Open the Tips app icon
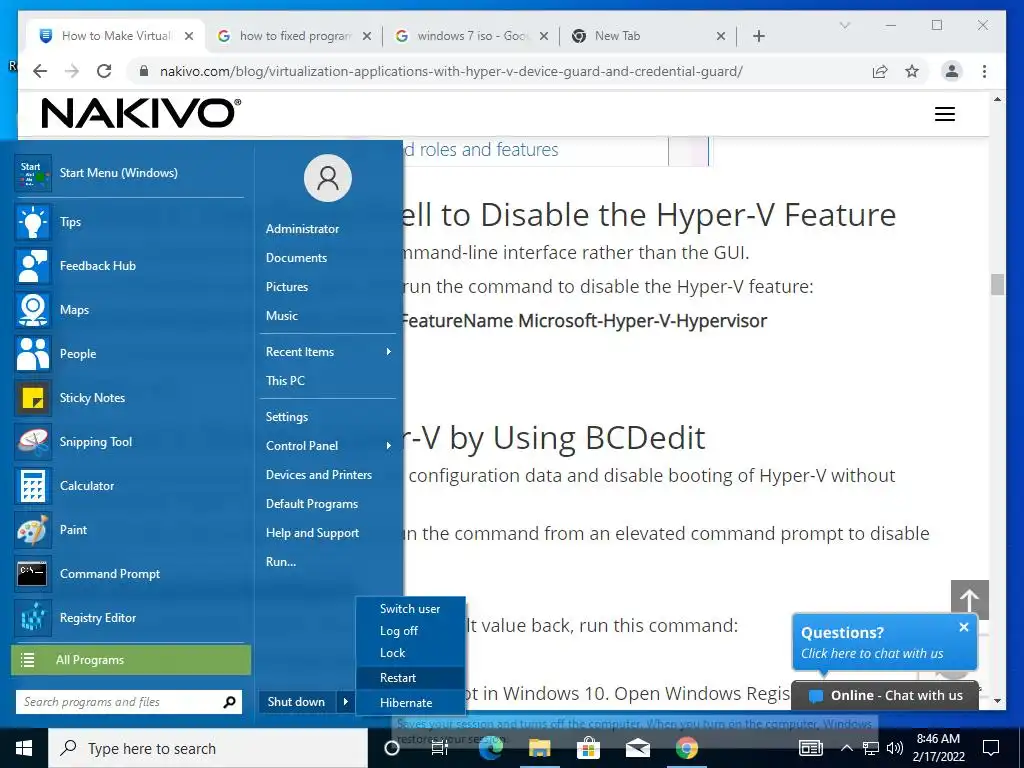Screen dimensions: 1024x768 coord(33,222)
